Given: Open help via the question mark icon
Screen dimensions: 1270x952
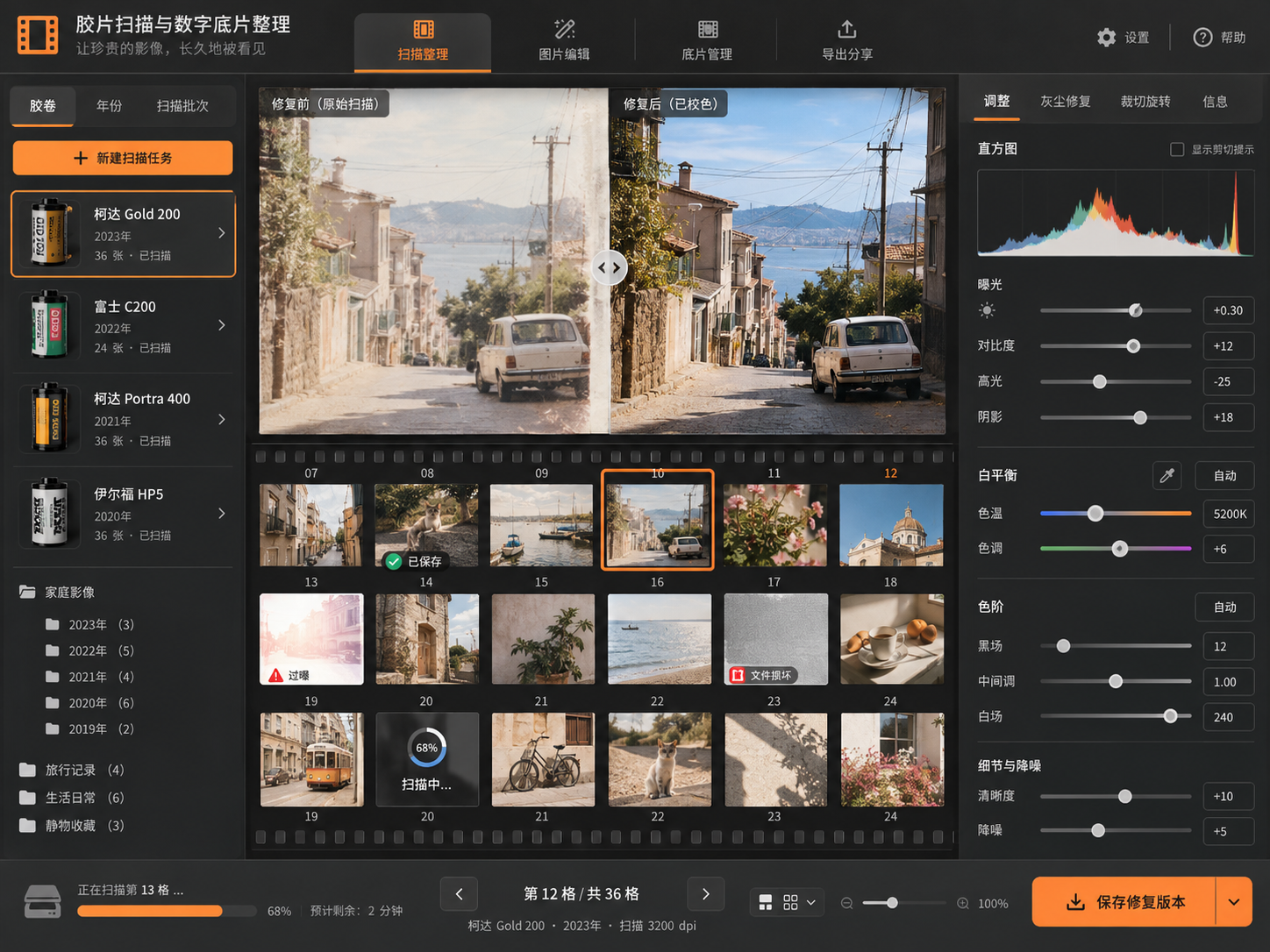Looking at the screenshot, I should 1202,38.
